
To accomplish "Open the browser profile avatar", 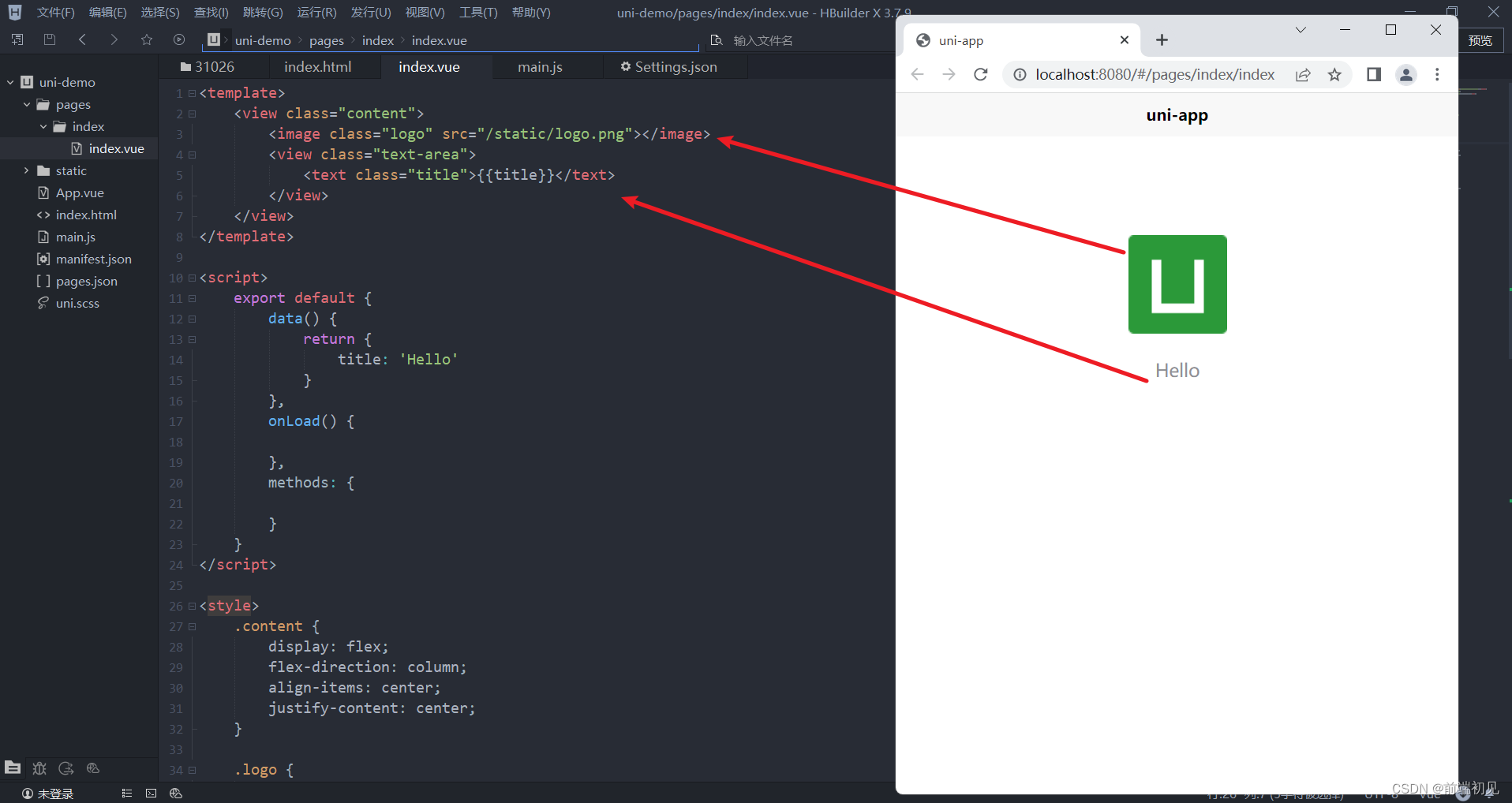I will [x=1406, y=74].
